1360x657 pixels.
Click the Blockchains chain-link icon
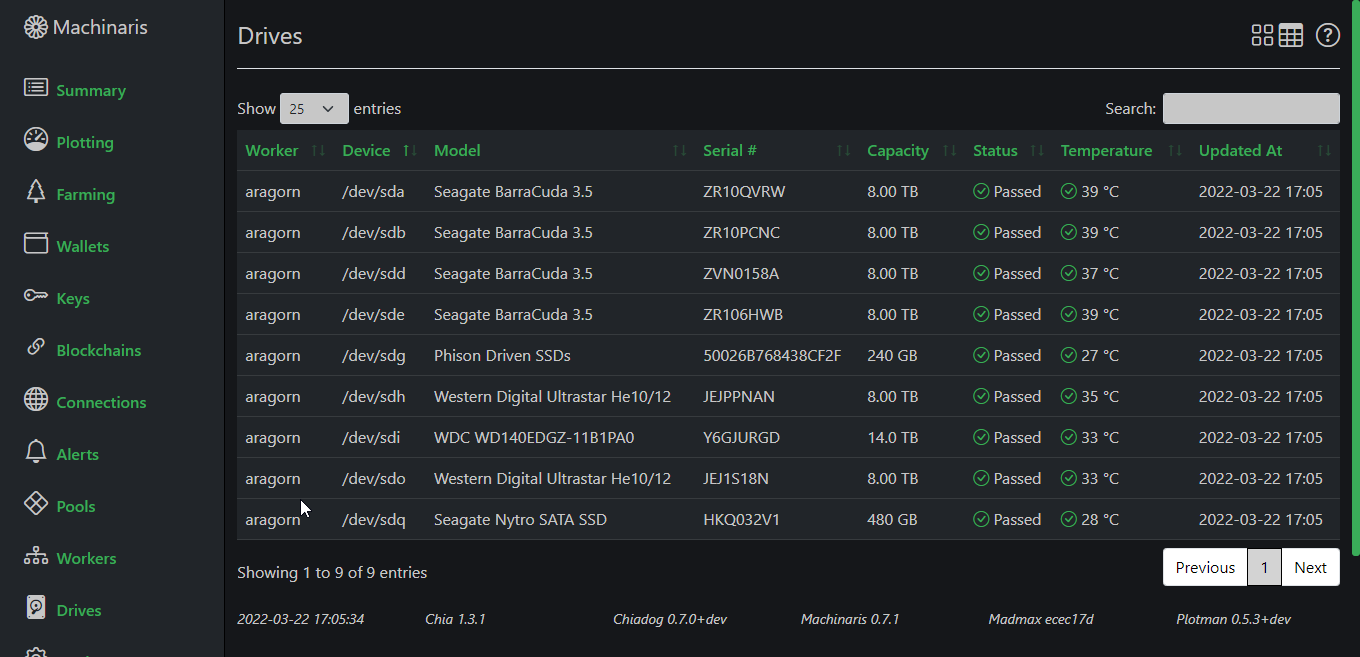point(36,347)
